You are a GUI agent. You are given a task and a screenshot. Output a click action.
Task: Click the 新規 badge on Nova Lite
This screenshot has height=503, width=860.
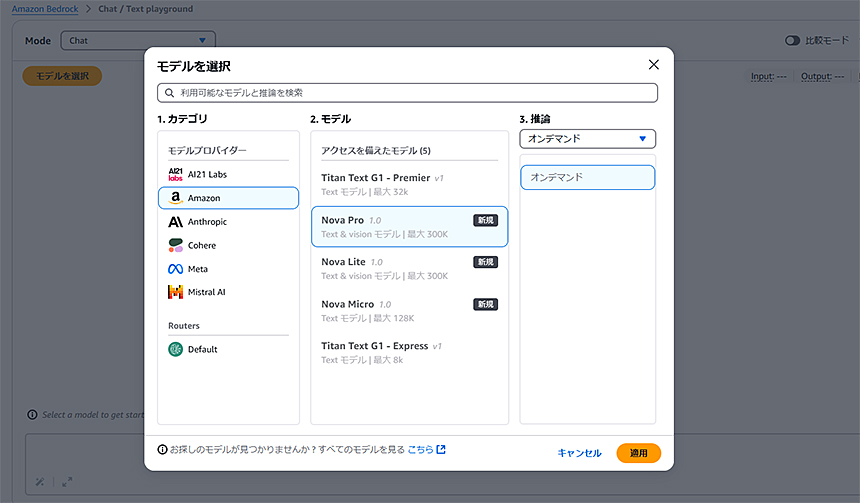point(485,262)
